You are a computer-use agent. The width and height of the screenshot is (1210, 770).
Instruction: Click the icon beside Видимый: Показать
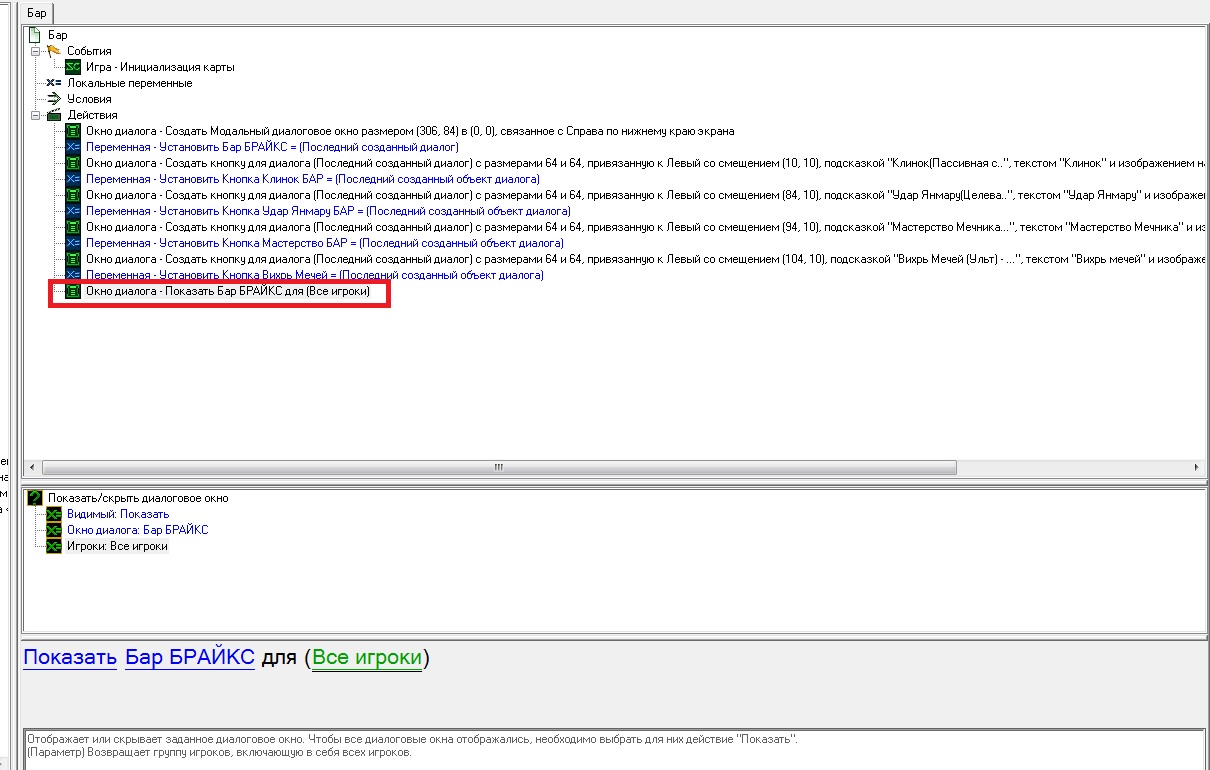pyautogui.click(x=54, y=514)
